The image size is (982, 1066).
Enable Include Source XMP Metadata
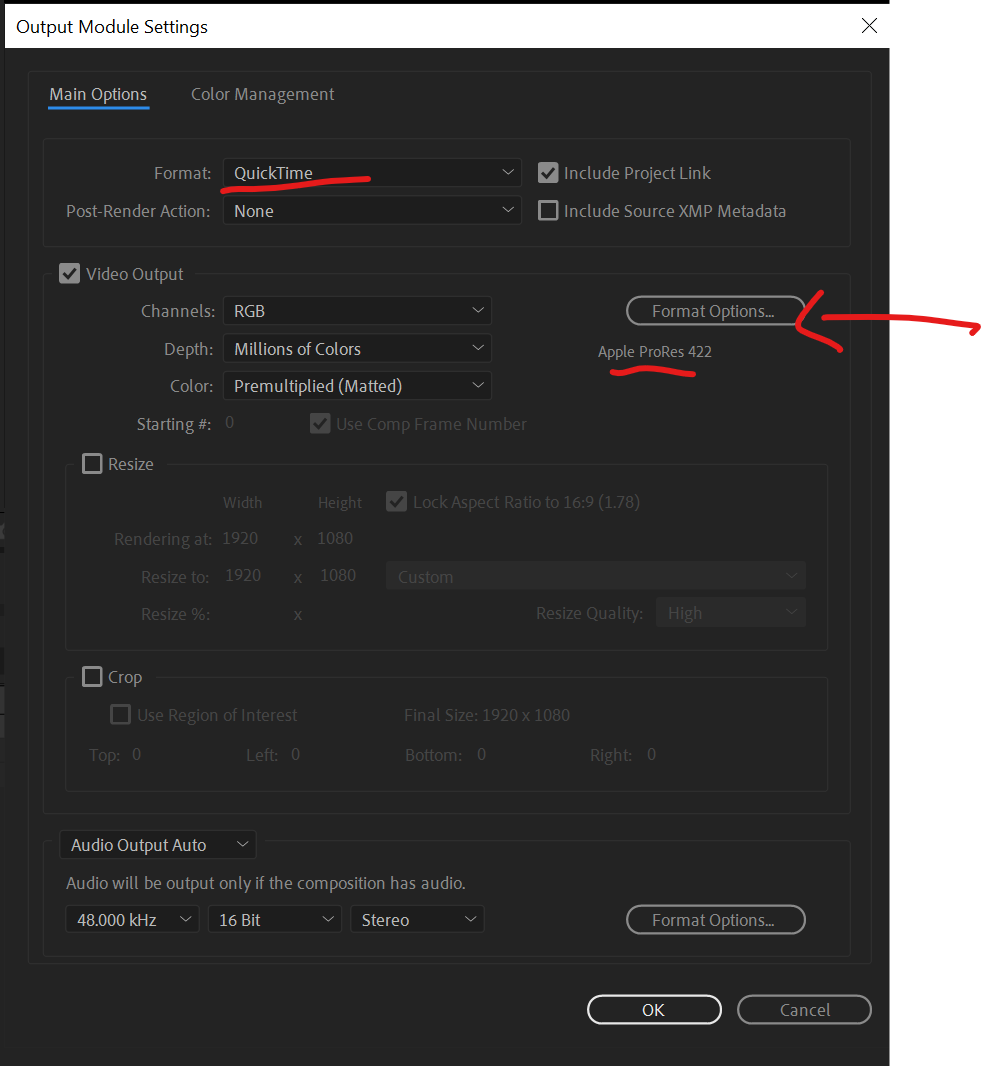(x=548, y=210)
